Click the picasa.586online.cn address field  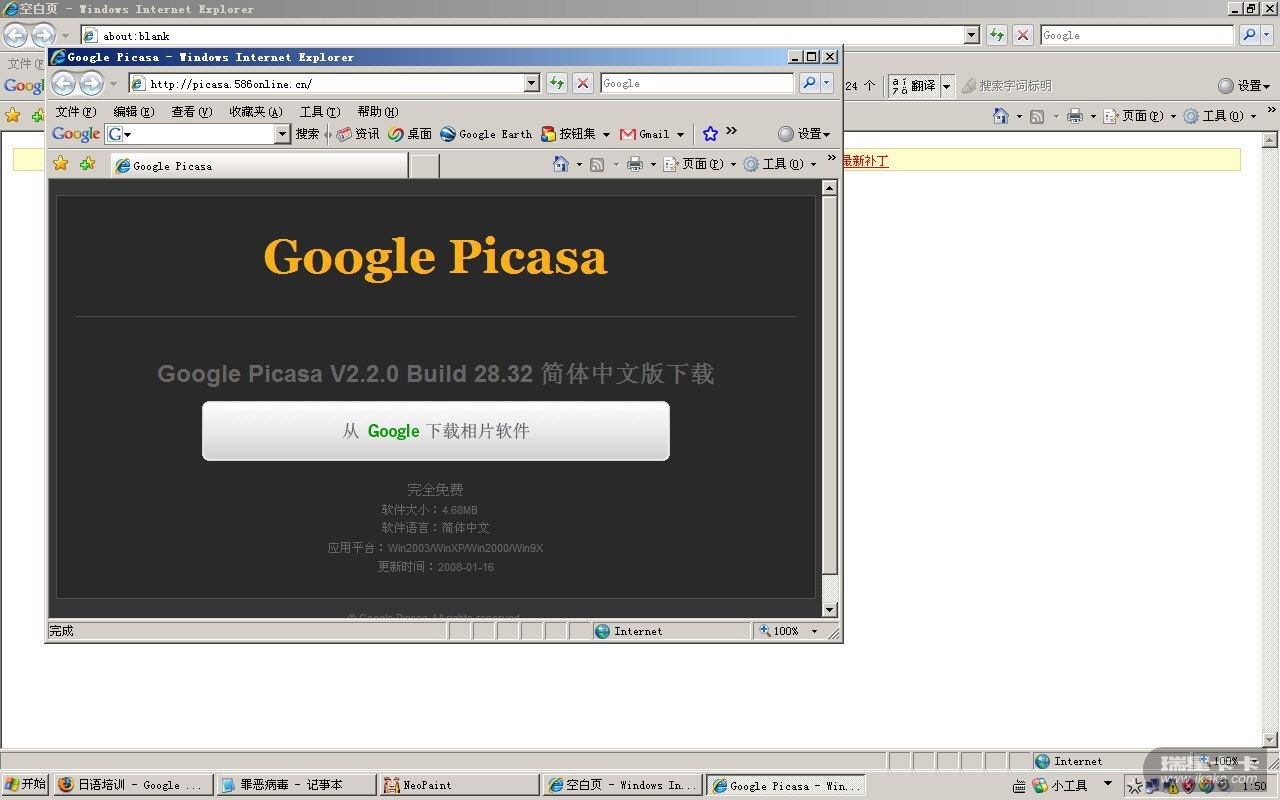point(327,84)
